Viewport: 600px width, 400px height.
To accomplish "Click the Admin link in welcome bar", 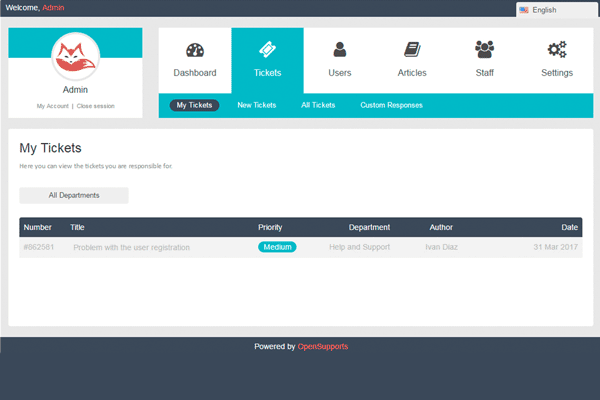I will tap(53, 8).
